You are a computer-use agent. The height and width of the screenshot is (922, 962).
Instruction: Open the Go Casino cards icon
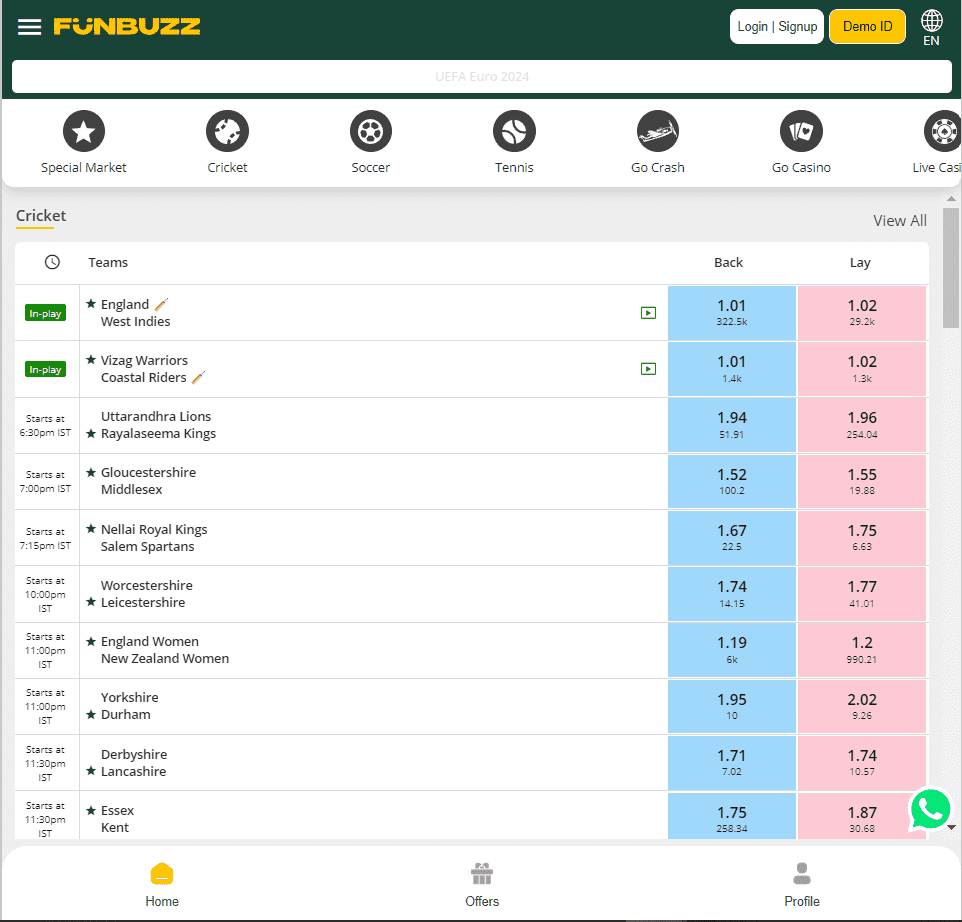pyautogui.click(x=801, y=131)
